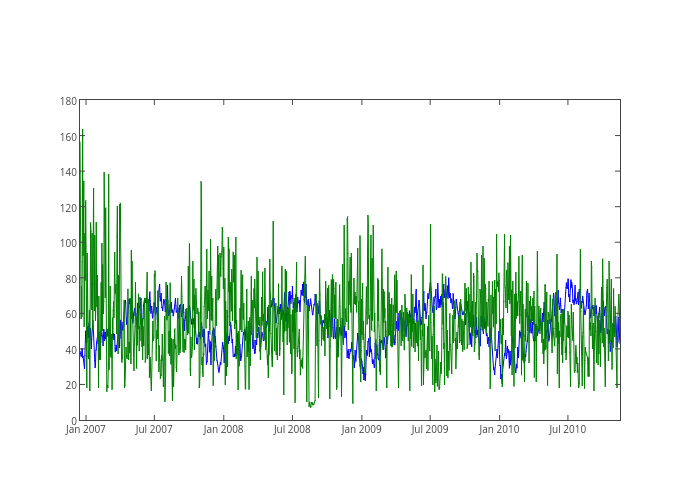This screenshot has width=700, height=500.
Task: Click the y-axis label 20
Action: click(x=70, y=385)
